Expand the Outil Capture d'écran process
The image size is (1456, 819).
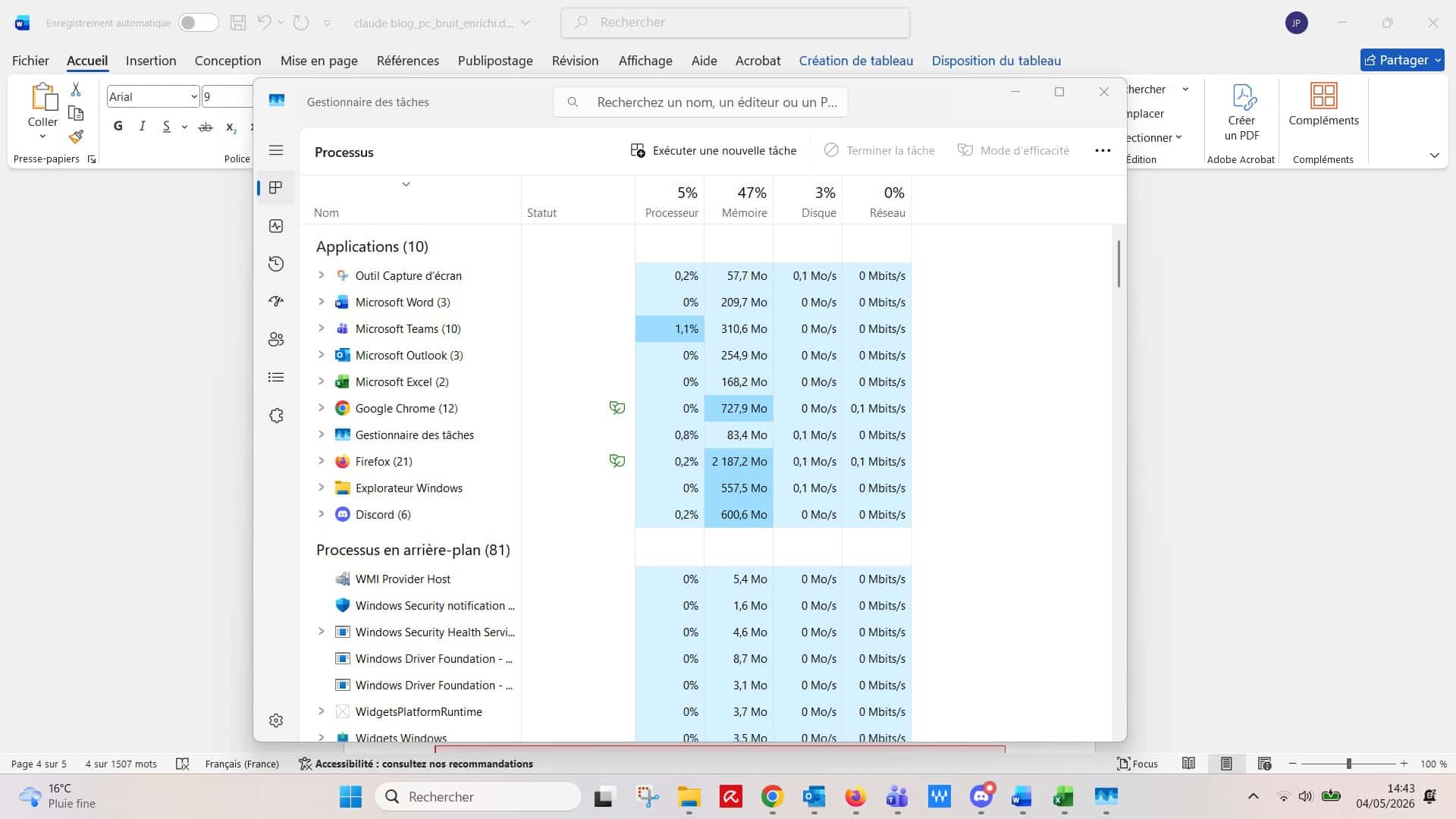321,275
